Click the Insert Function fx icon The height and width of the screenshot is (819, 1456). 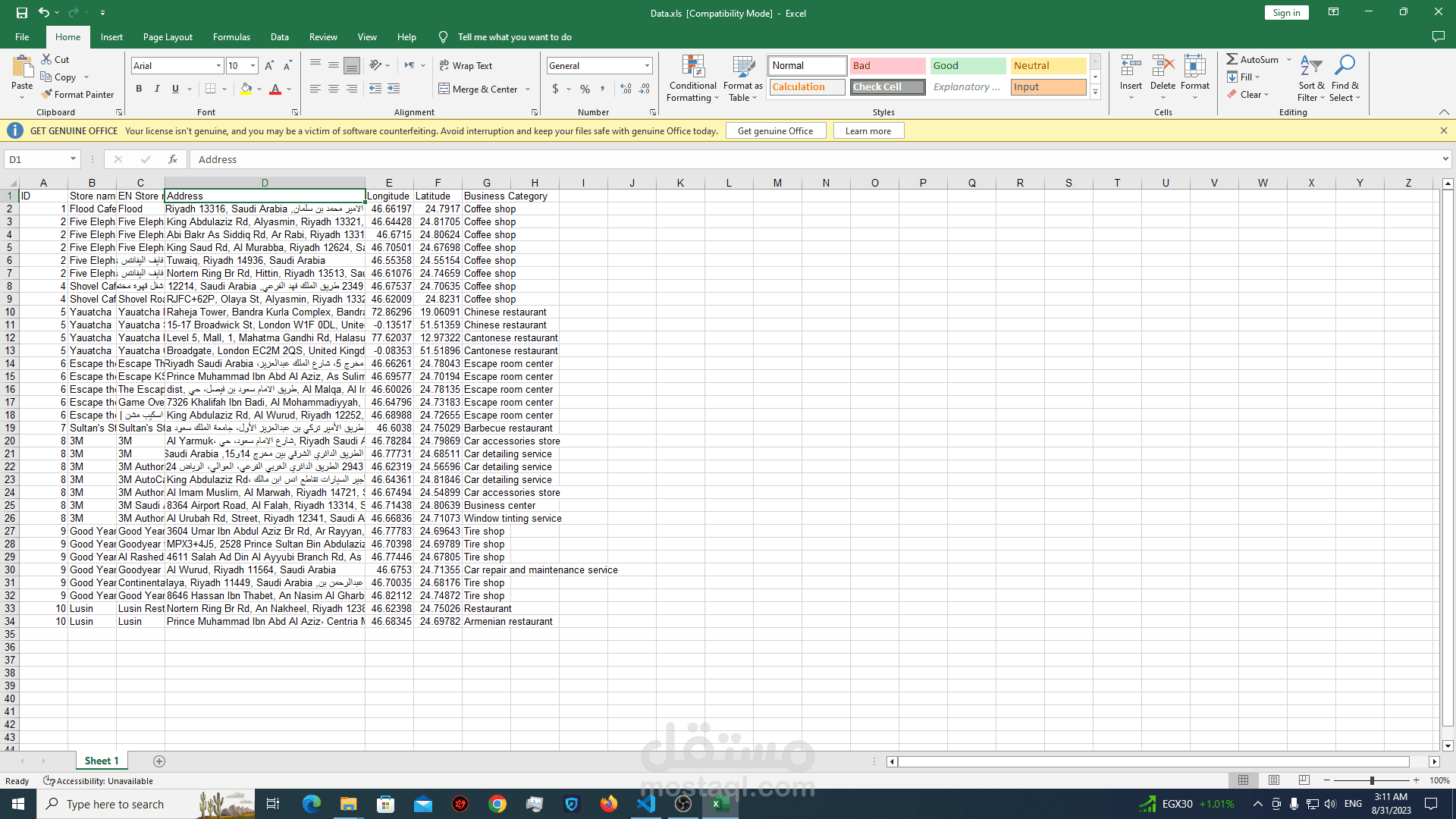(x=173, y=159)
